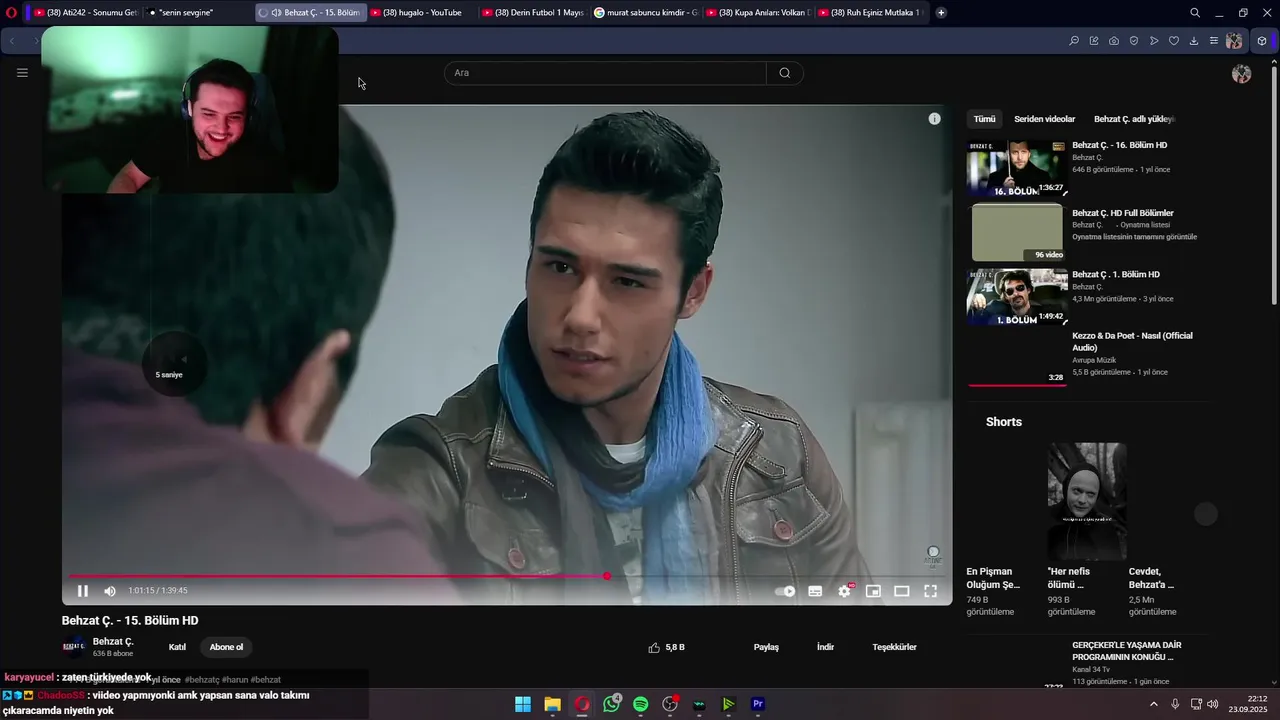Open Opera tab search magnifier
This screenshot has width=1280, height=720.
click(1195, 13)
